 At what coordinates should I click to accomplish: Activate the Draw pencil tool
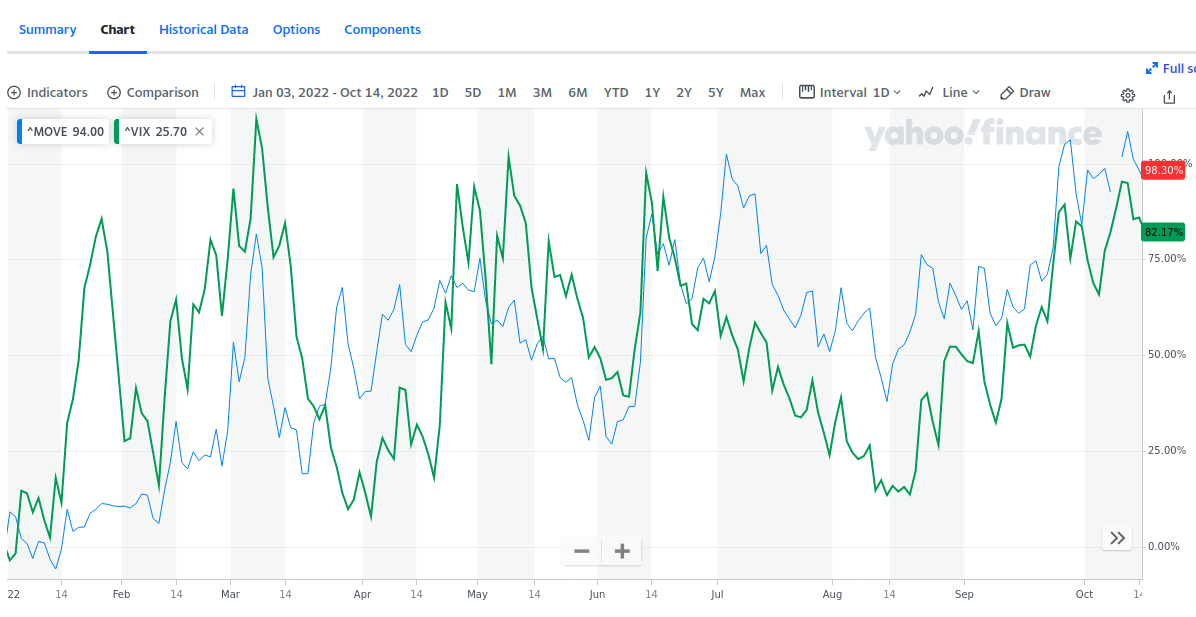click(1025, 92)
